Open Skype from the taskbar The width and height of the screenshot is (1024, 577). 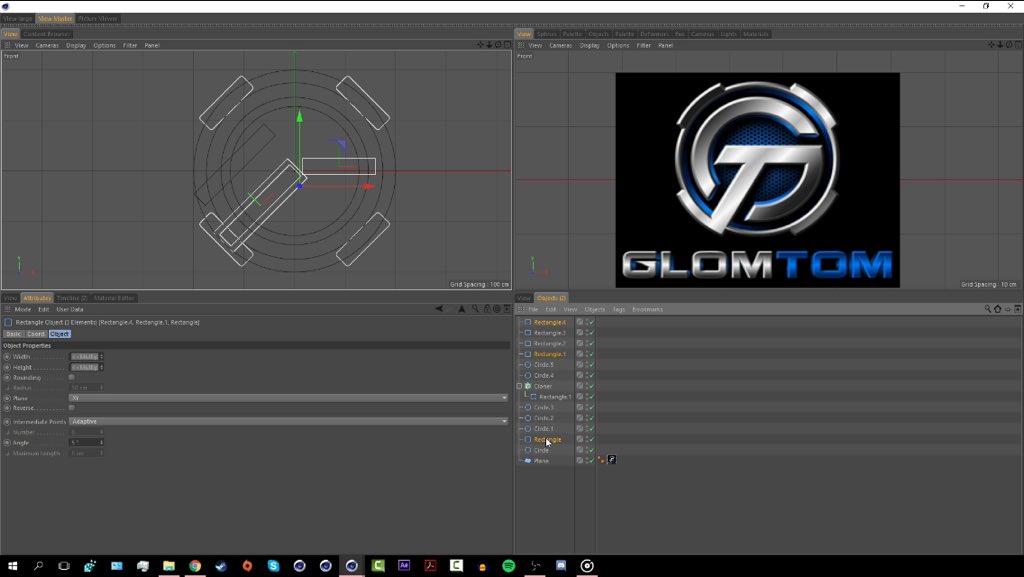(273, 566)
